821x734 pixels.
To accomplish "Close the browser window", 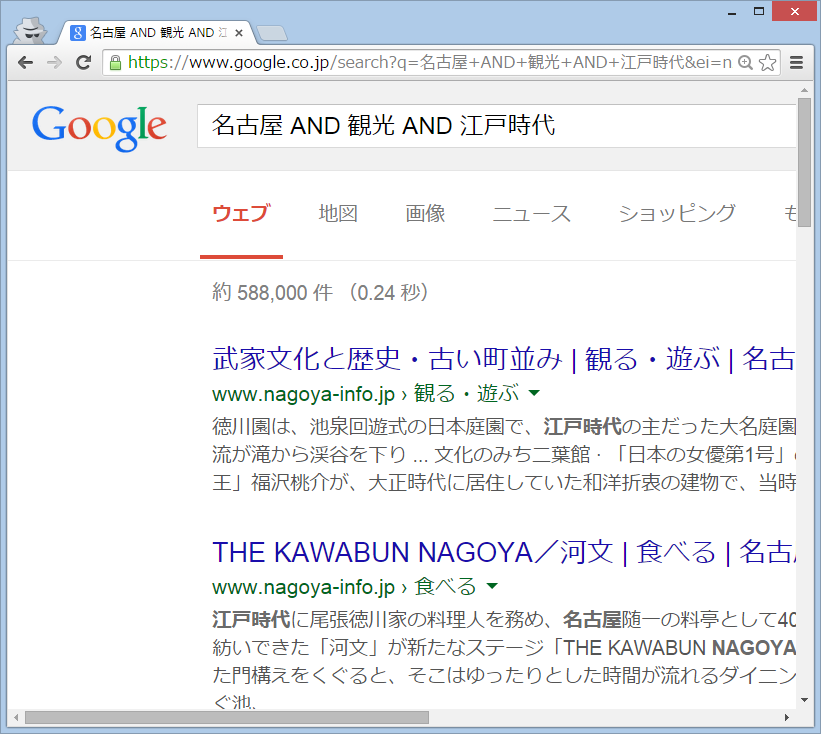I will 794,11.
